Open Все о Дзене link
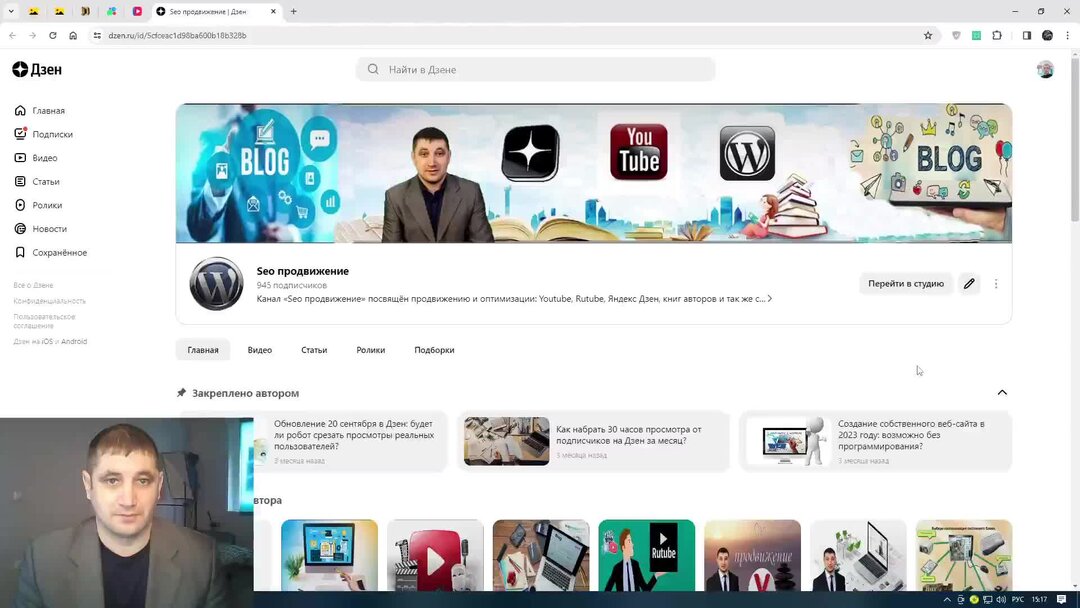 (33, 285)
